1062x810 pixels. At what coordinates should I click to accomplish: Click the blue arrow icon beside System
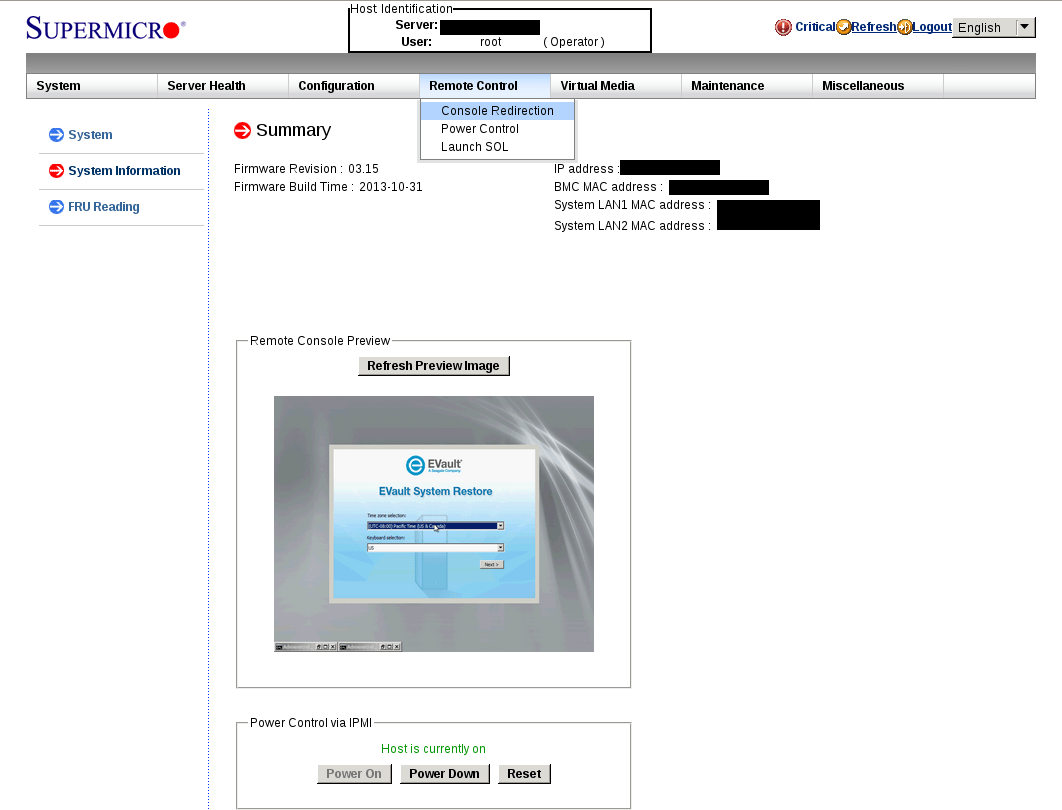coord(56,135)
